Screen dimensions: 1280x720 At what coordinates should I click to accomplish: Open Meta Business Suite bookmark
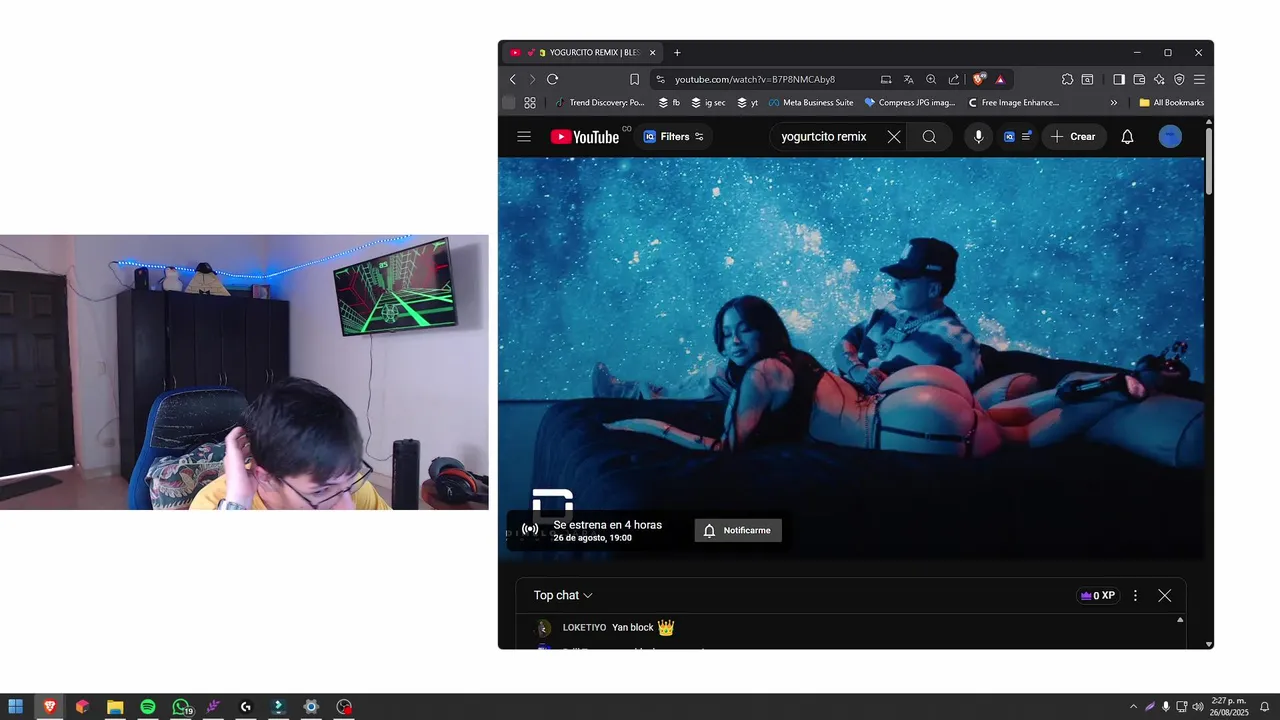click(811, 102)
